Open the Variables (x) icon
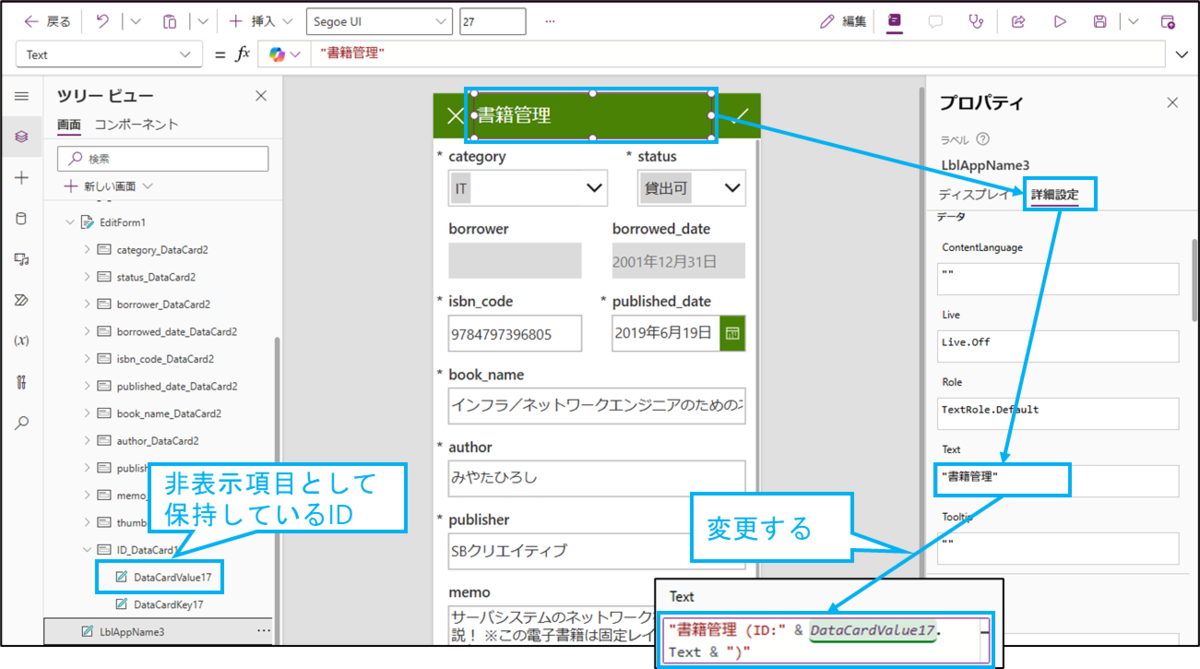The image size is (1200, 669). [21, 341]
